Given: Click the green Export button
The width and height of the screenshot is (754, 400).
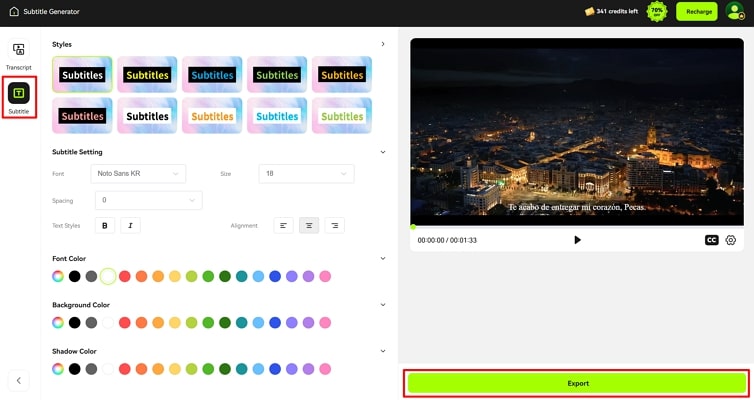Looking at the screenshot, I should [577, 383].
